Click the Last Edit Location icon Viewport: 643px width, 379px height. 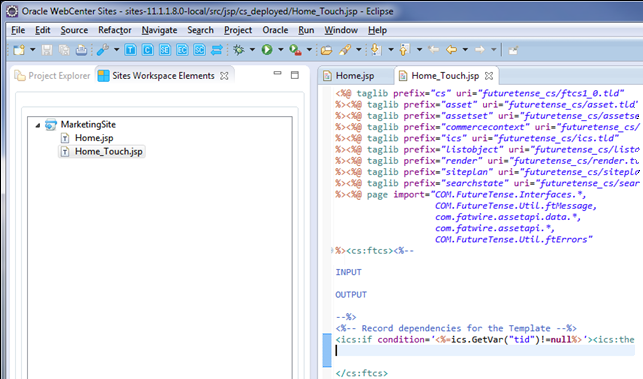coord(433,50)
